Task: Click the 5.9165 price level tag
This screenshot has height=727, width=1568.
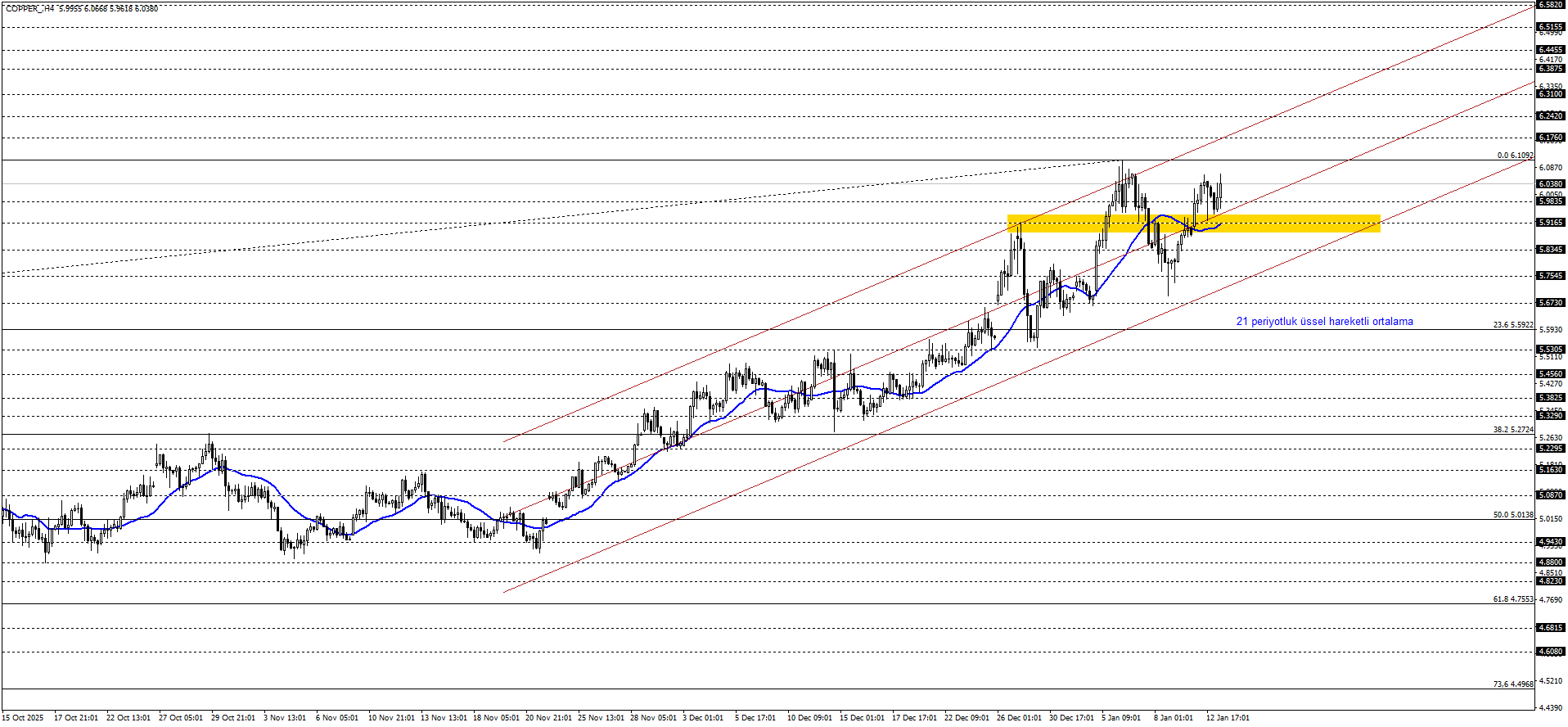Action: (x=1551, y=223)
